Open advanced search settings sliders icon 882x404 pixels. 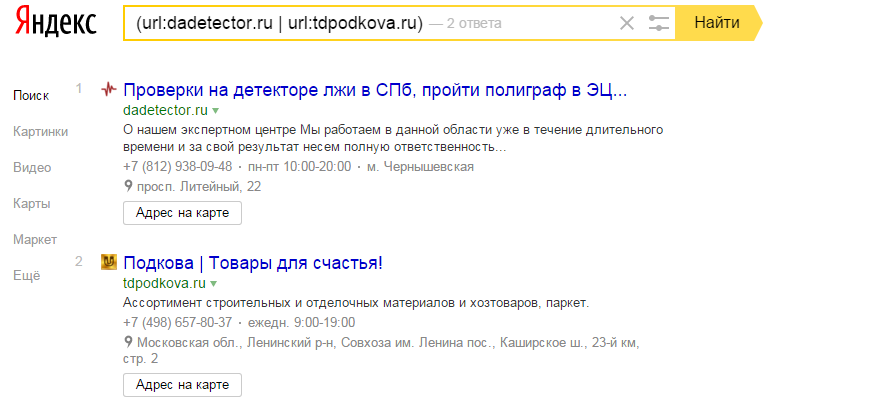[658, 24]
